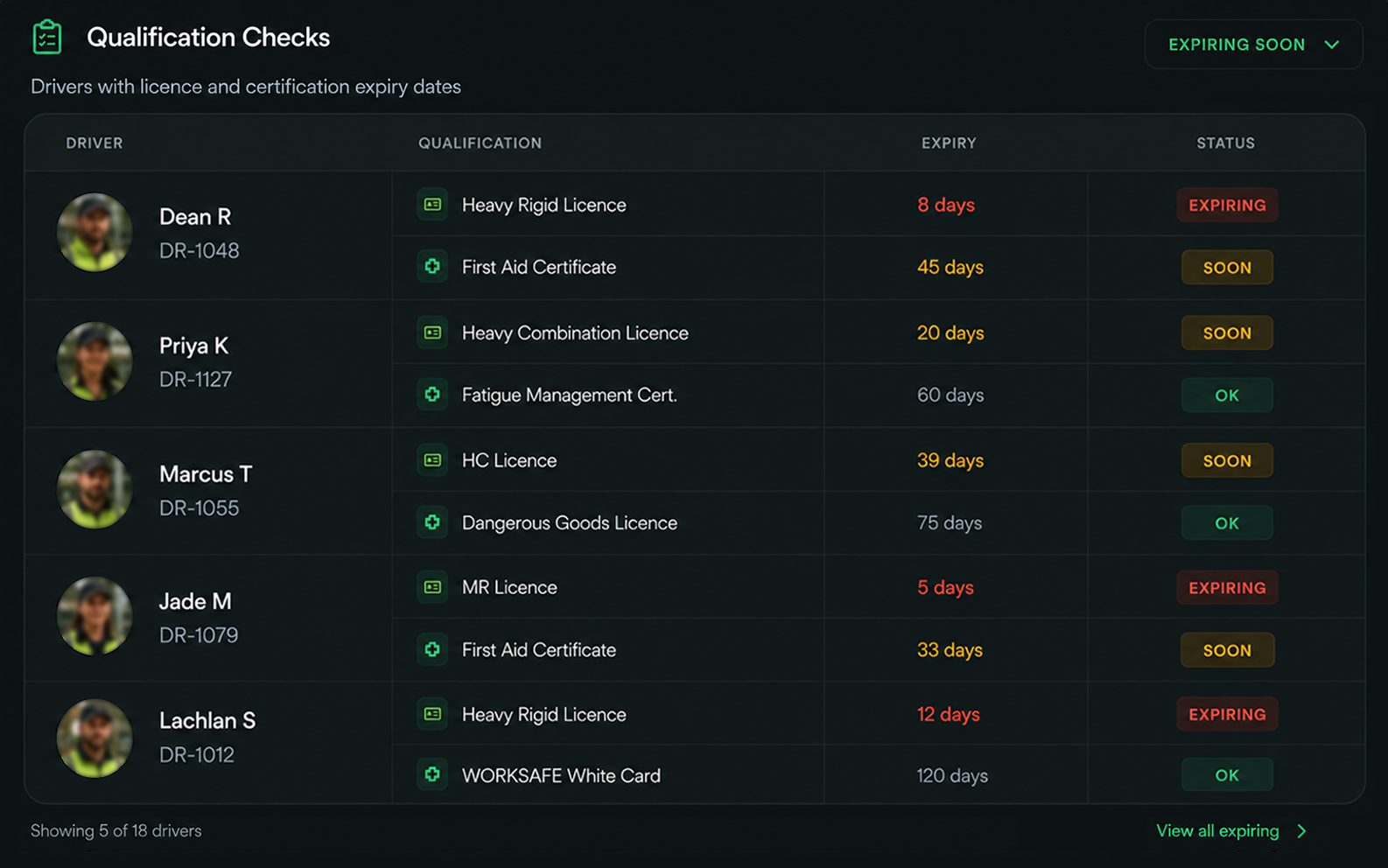The height and width of the screenshot is (868, 1388).
Task: Sort by the STATUS column header
Action: (1225, 143)
